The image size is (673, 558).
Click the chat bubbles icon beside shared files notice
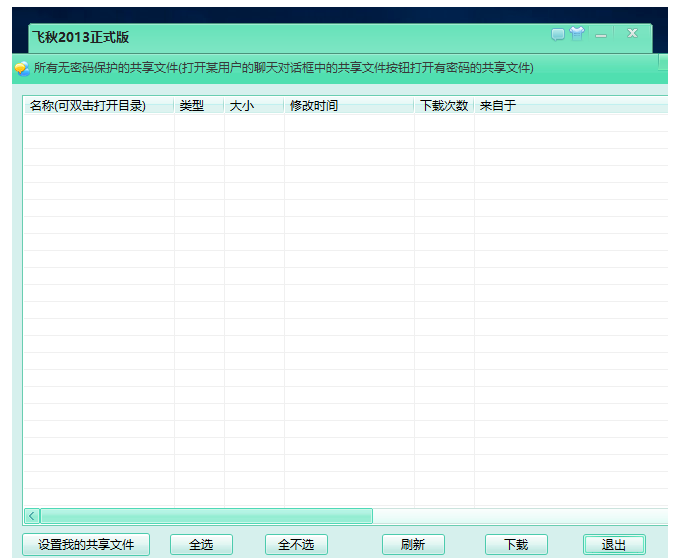[22, 69]
